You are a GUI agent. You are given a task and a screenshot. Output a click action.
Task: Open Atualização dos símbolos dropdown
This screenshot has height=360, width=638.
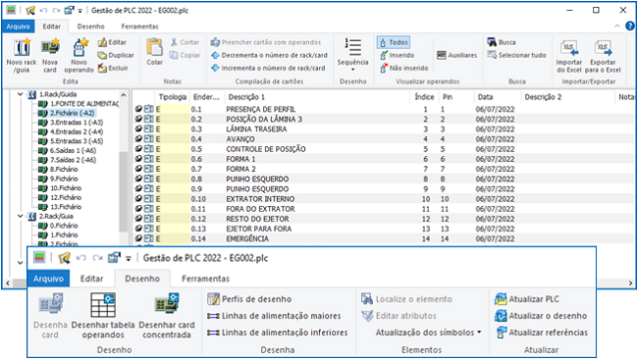point(428,332)
